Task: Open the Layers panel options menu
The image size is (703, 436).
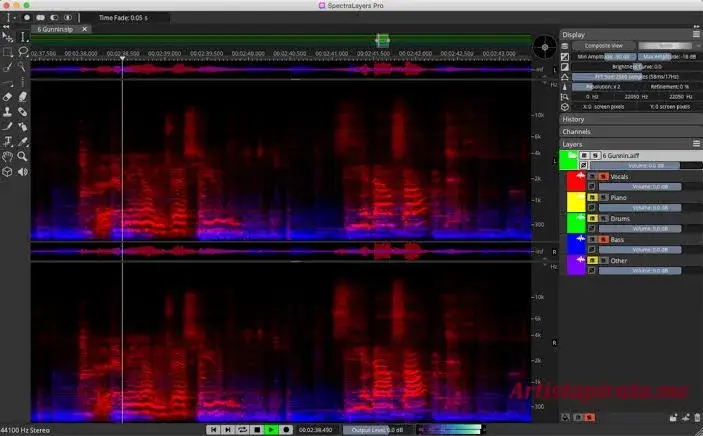Action: [696, 144]
